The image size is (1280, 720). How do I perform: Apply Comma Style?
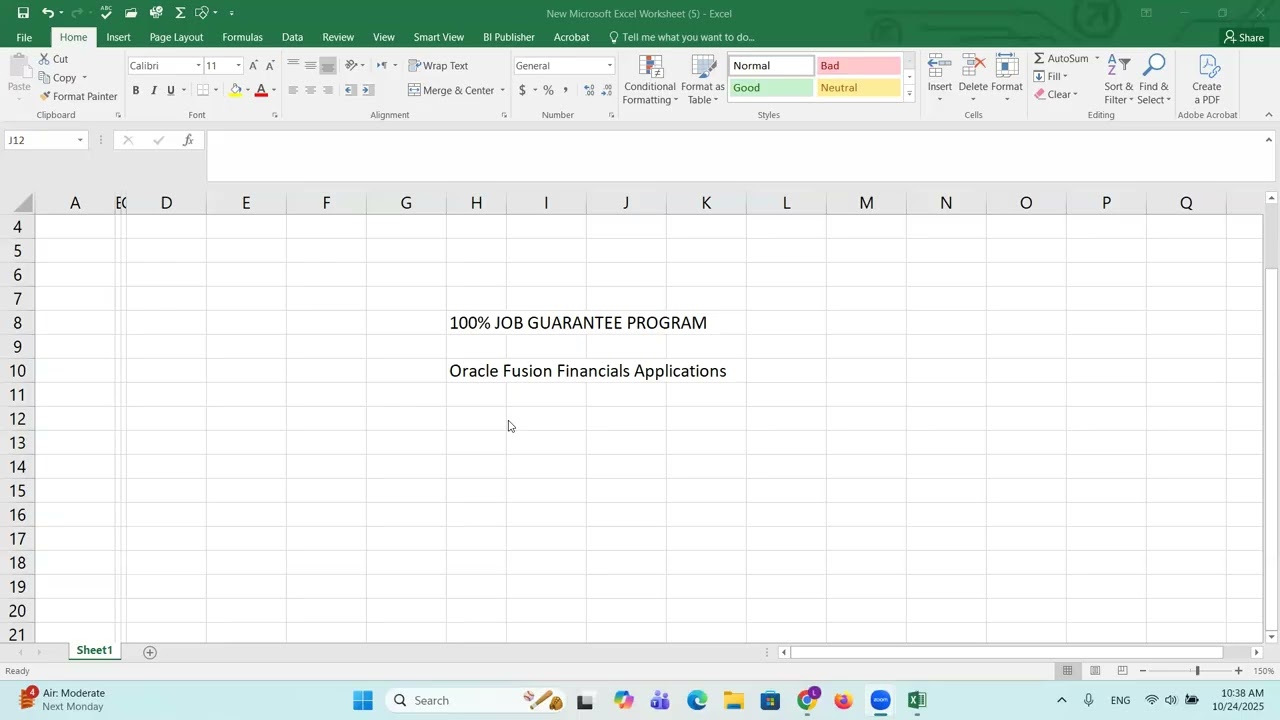(x=566, y=90)
